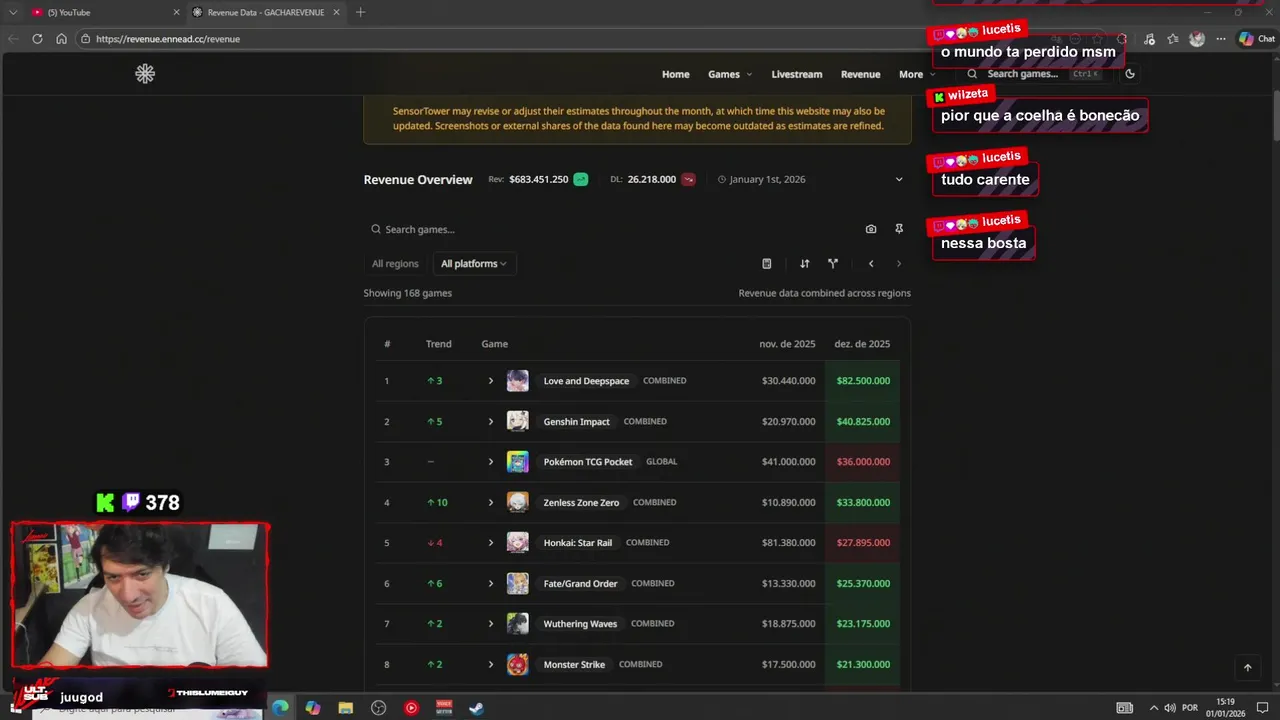Expand the Fate/Grand Order row
Viewport: 1280px width, 720px height.
pos(491,583)
